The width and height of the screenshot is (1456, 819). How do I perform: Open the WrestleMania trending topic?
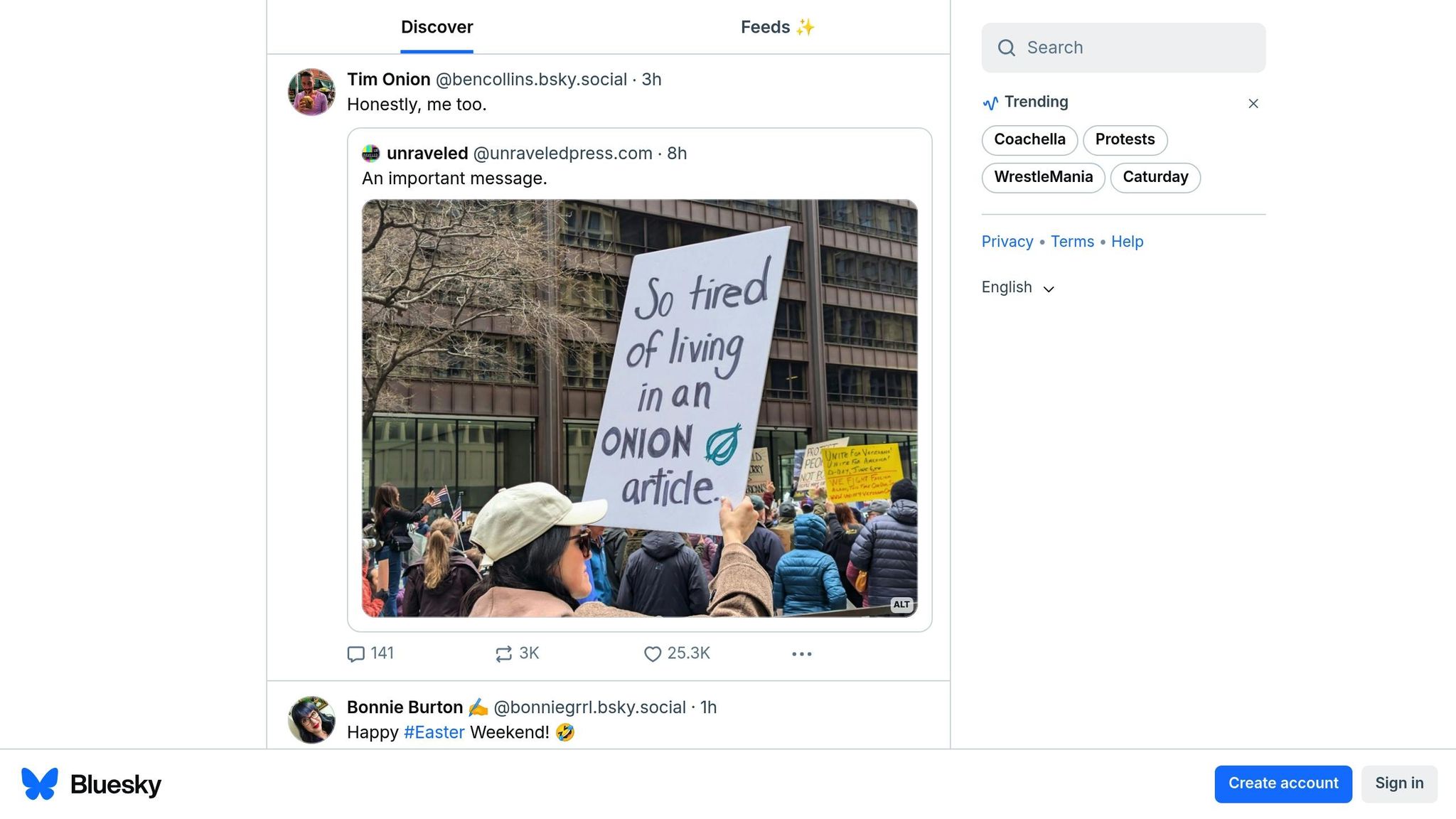1042,177
